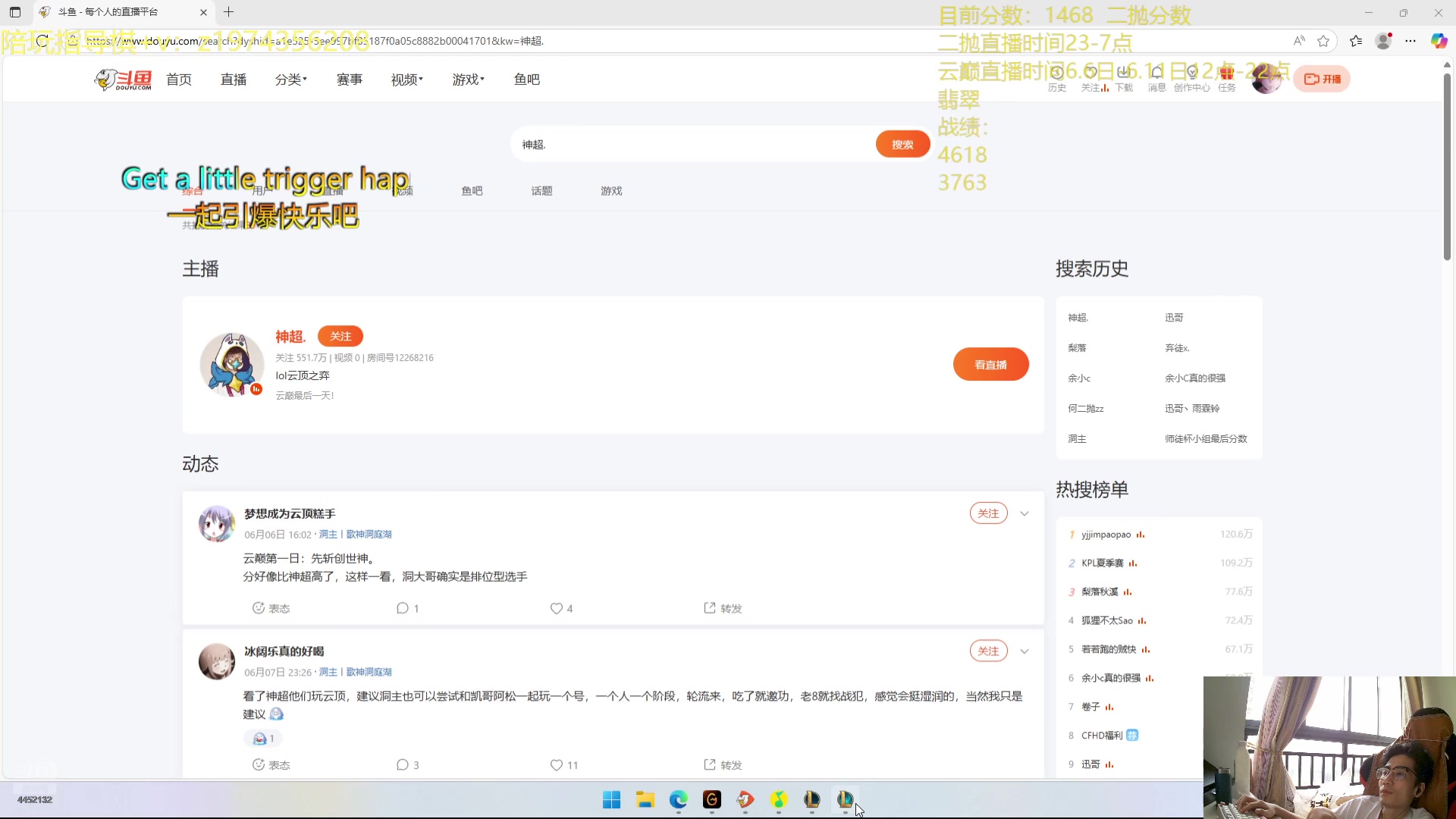Screen dimensions: 1456x819
Task: Follow streamer 神超 with 关注 button
Action: pyautogui.click(x=340, y=336)
